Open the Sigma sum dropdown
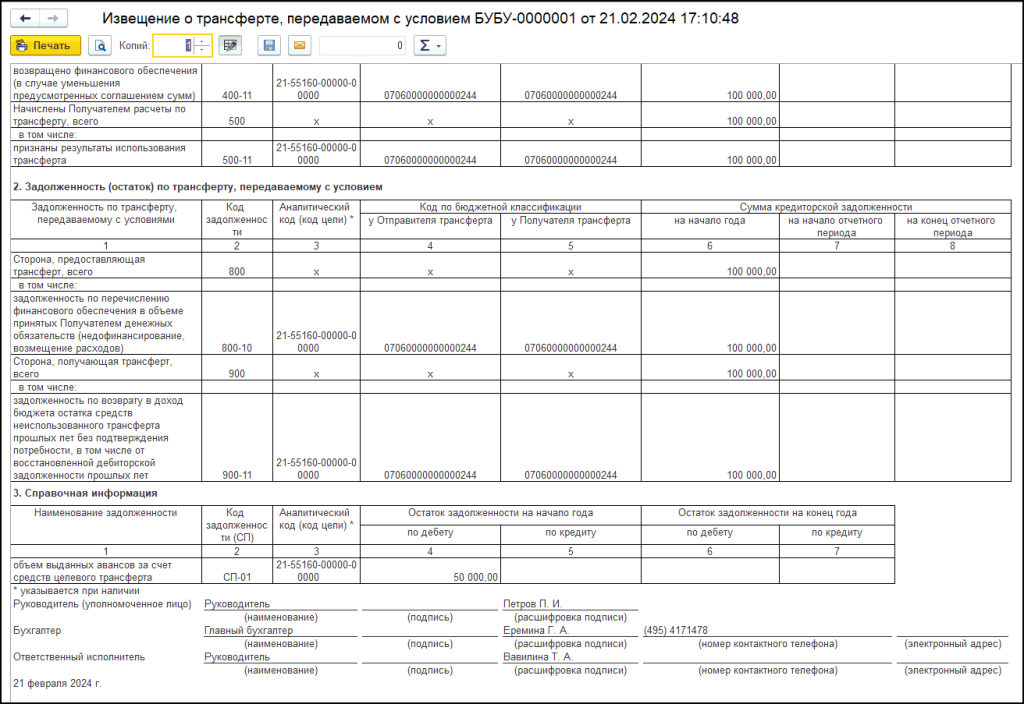Image resolution: width=1024 pixels, height=704 pixels. click(430, 45)
